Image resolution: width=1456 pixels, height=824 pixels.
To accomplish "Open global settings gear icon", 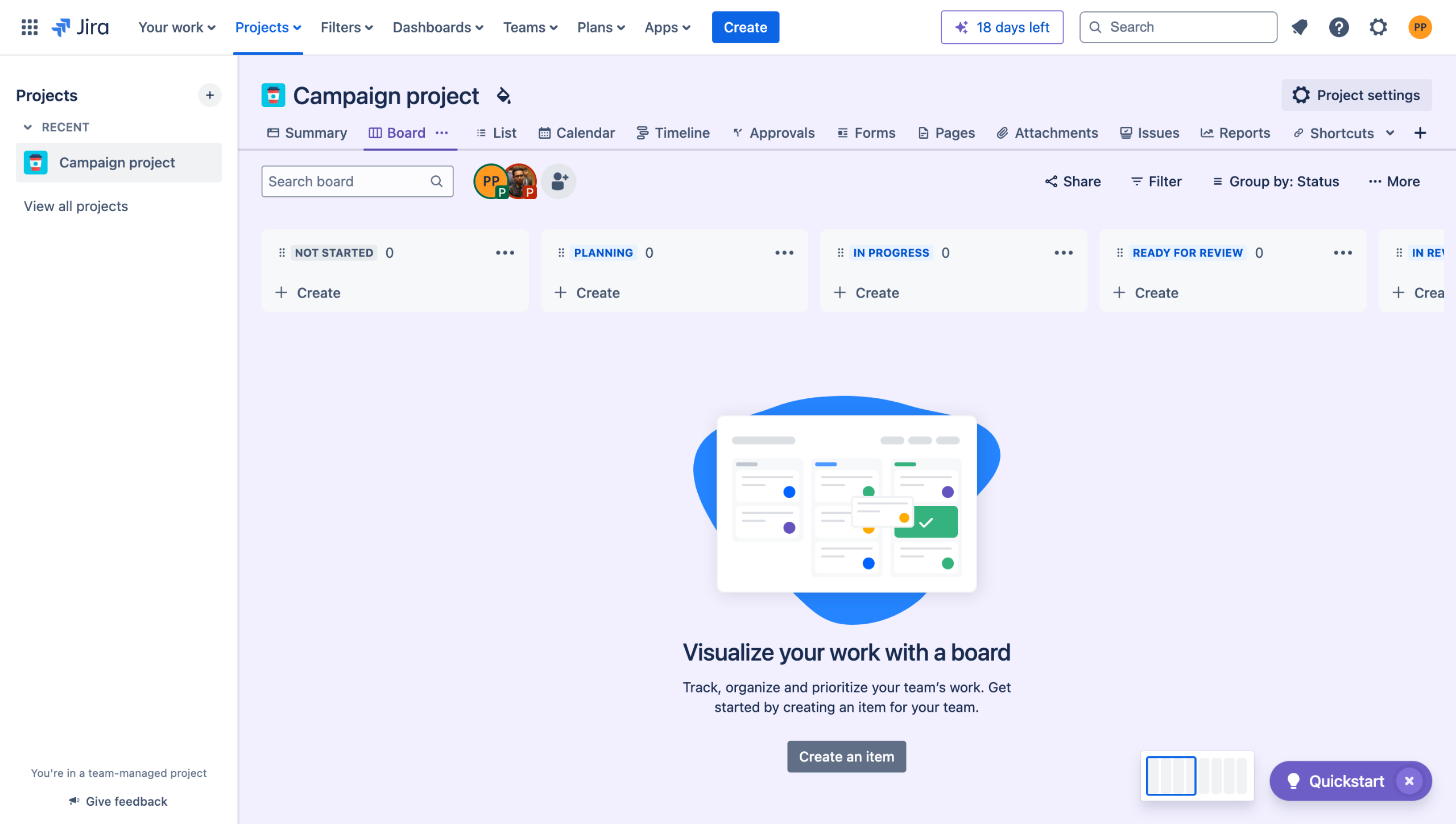I will (1378, 27).
